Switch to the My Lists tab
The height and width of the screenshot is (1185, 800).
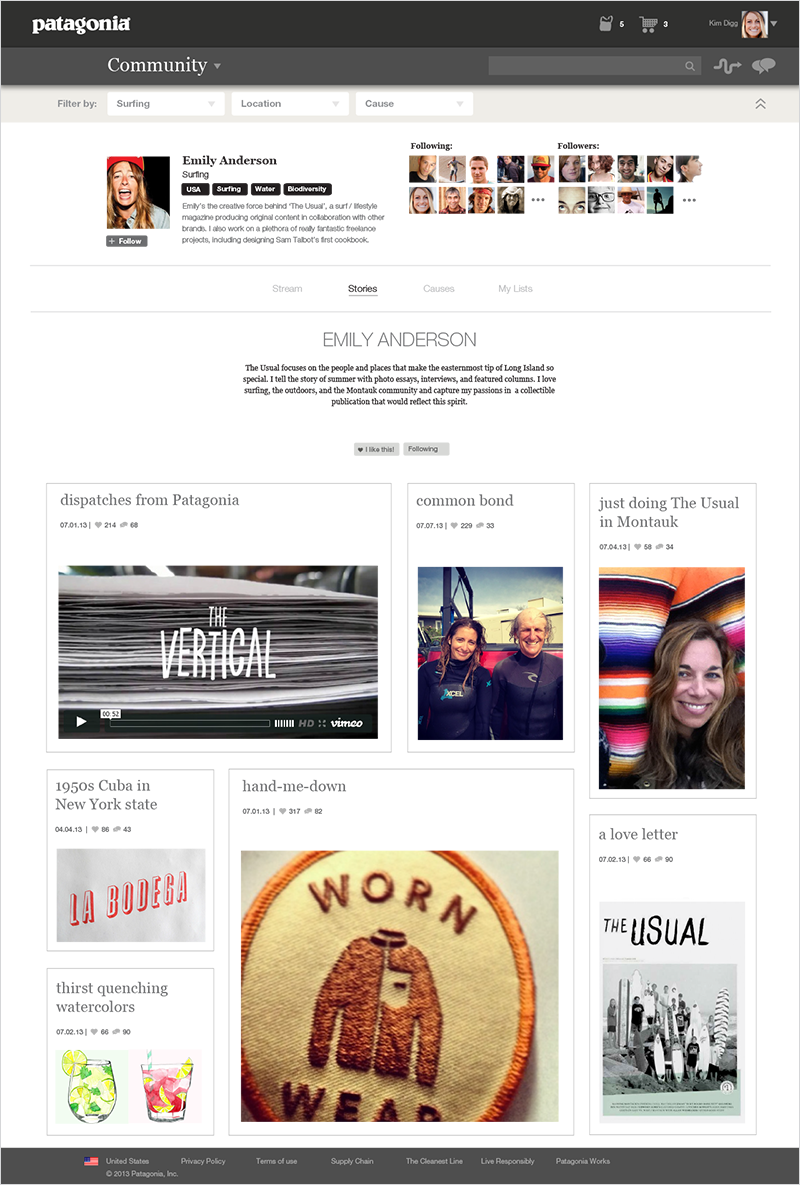tap(515, 289)
